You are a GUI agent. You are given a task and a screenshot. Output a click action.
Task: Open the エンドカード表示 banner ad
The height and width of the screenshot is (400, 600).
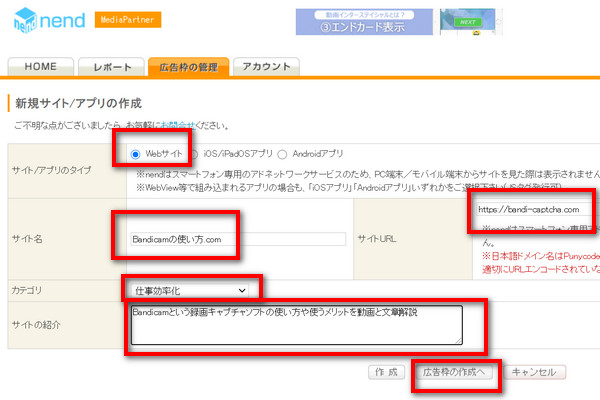coord(364,22)
